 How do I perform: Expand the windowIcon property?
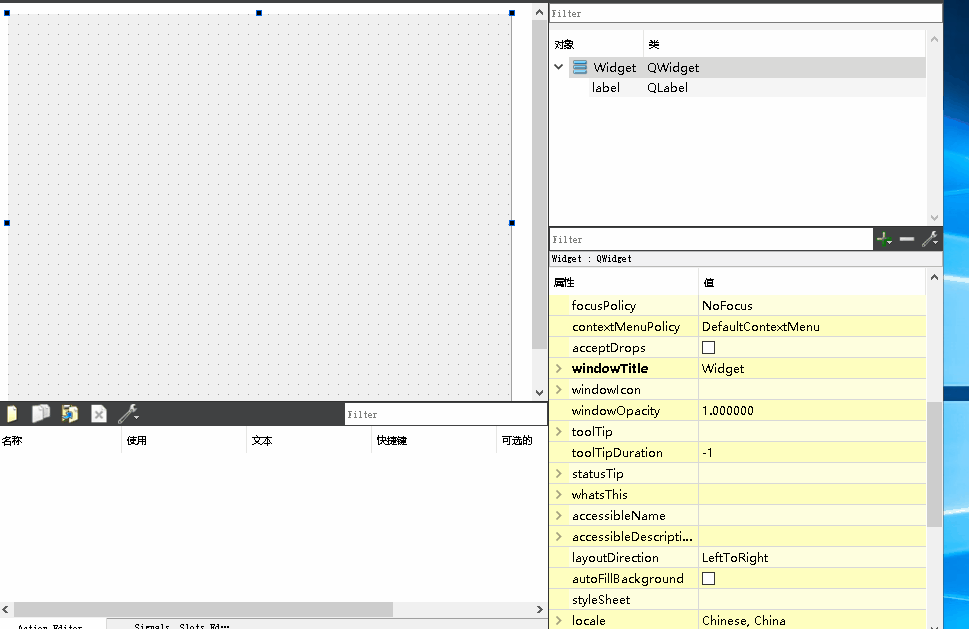tap(559, 389)
